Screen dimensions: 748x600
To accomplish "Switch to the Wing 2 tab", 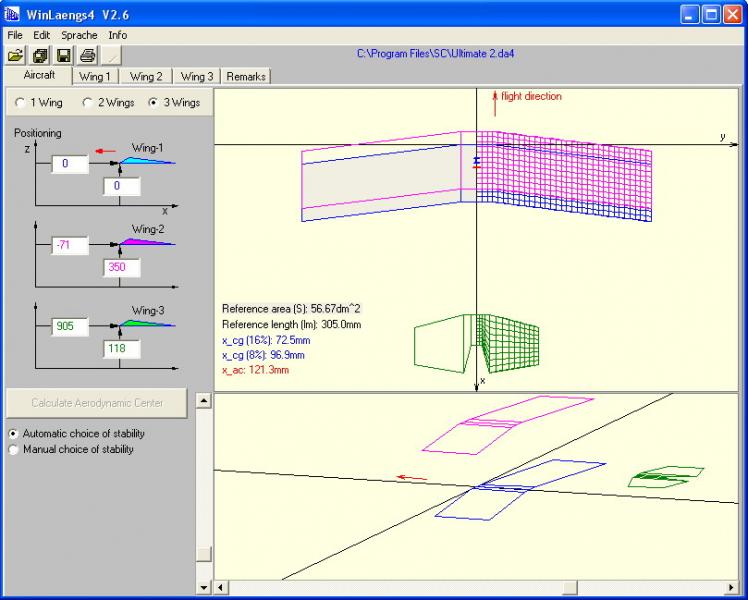I will point(146,77).
